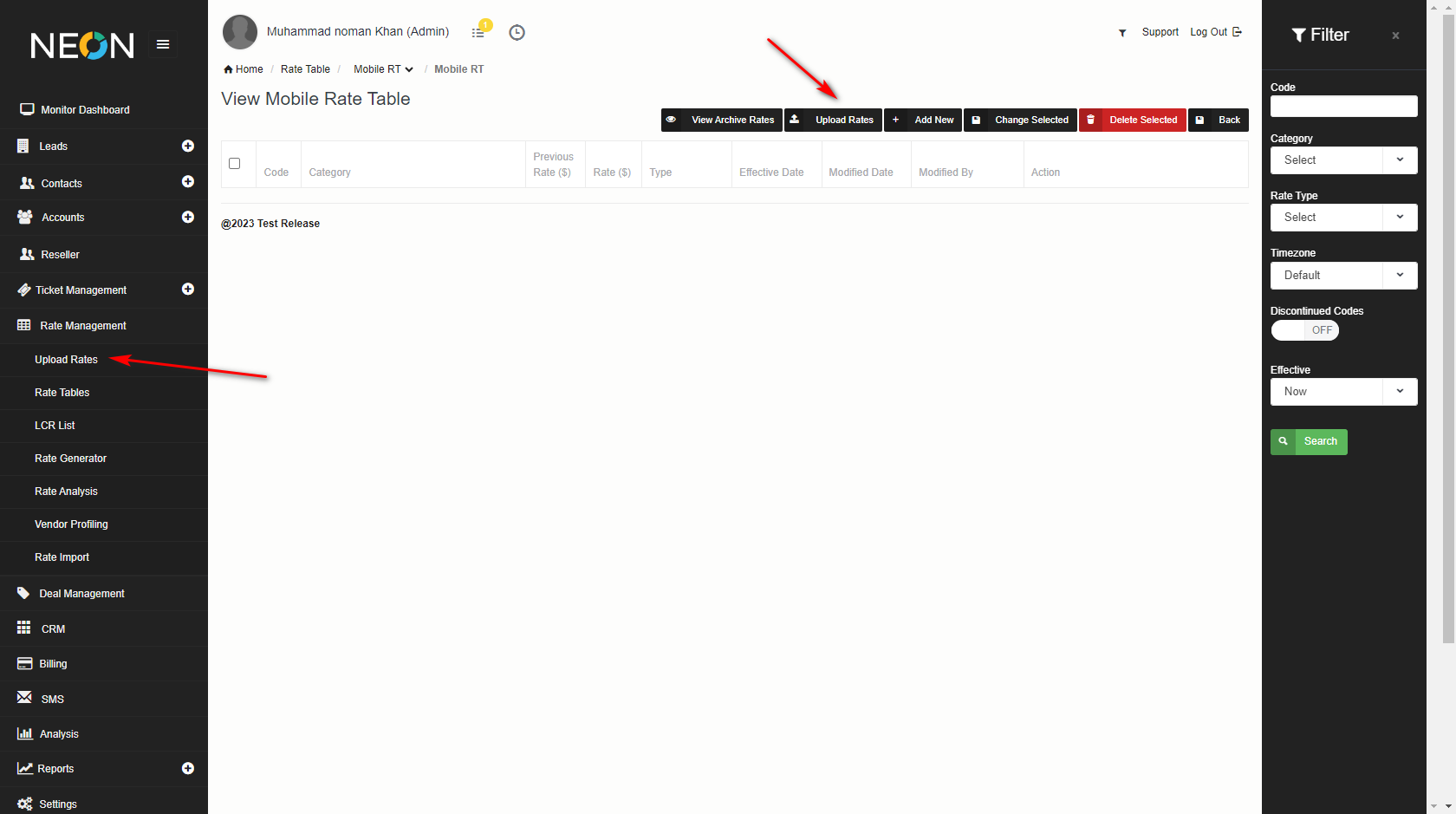1456x814 pixels.
Task: Click the plus icon next to Leads
Action: [187, 146]
